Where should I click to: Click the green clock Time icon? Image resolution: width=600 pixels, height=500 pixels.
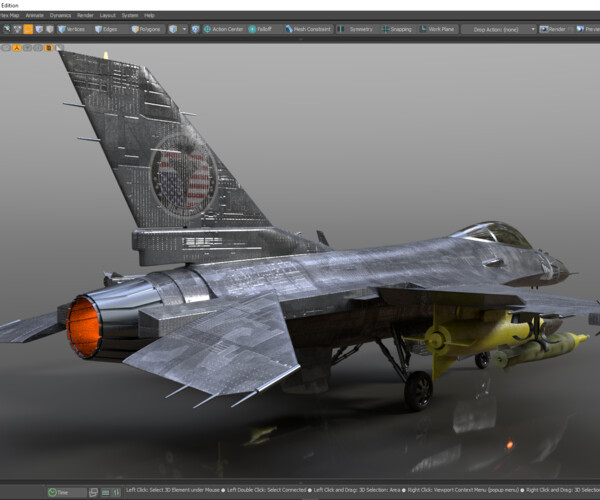[52, 492]
